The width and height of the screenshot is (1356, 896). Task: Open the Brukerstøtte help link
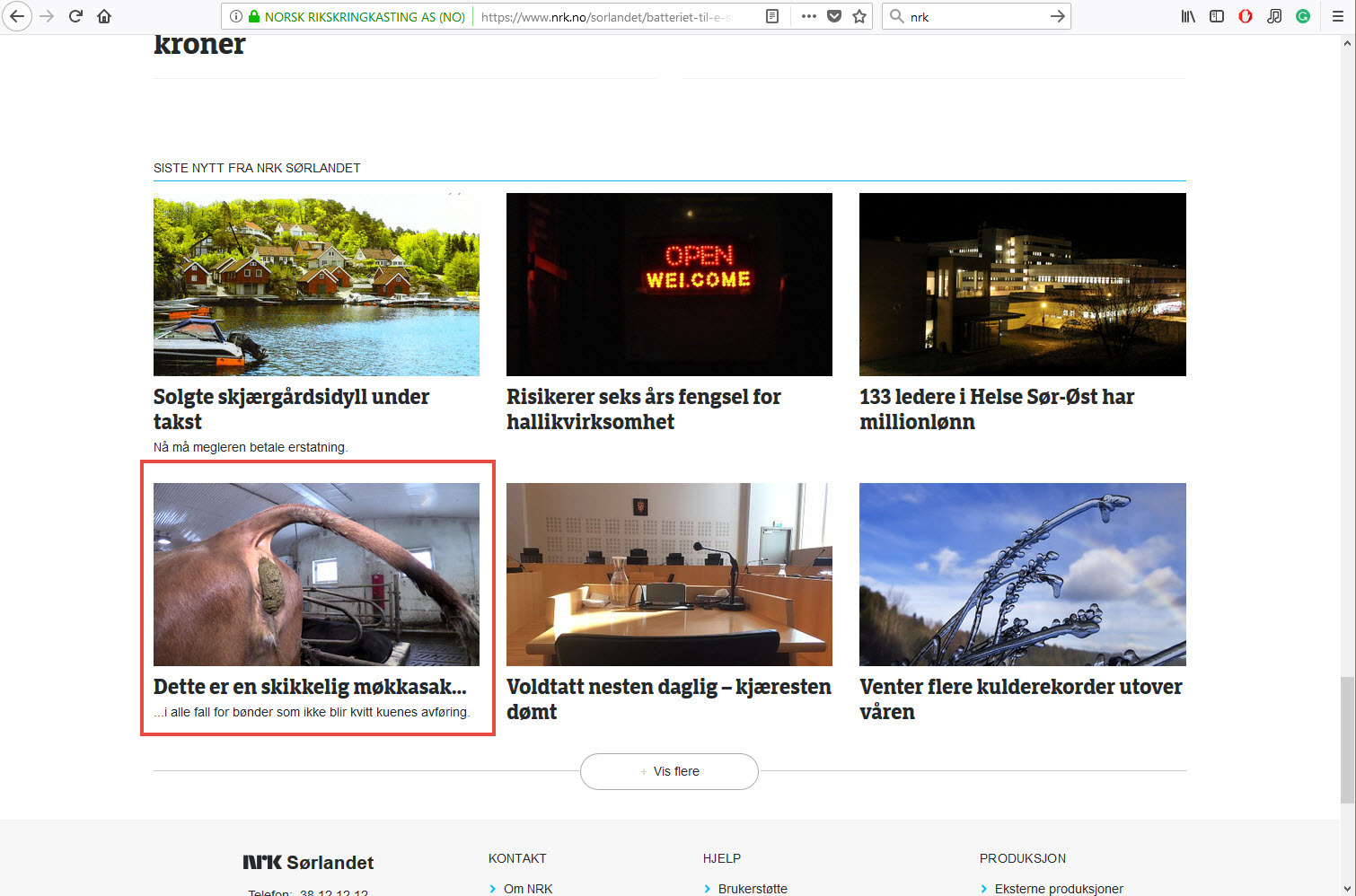pos(753,888)
